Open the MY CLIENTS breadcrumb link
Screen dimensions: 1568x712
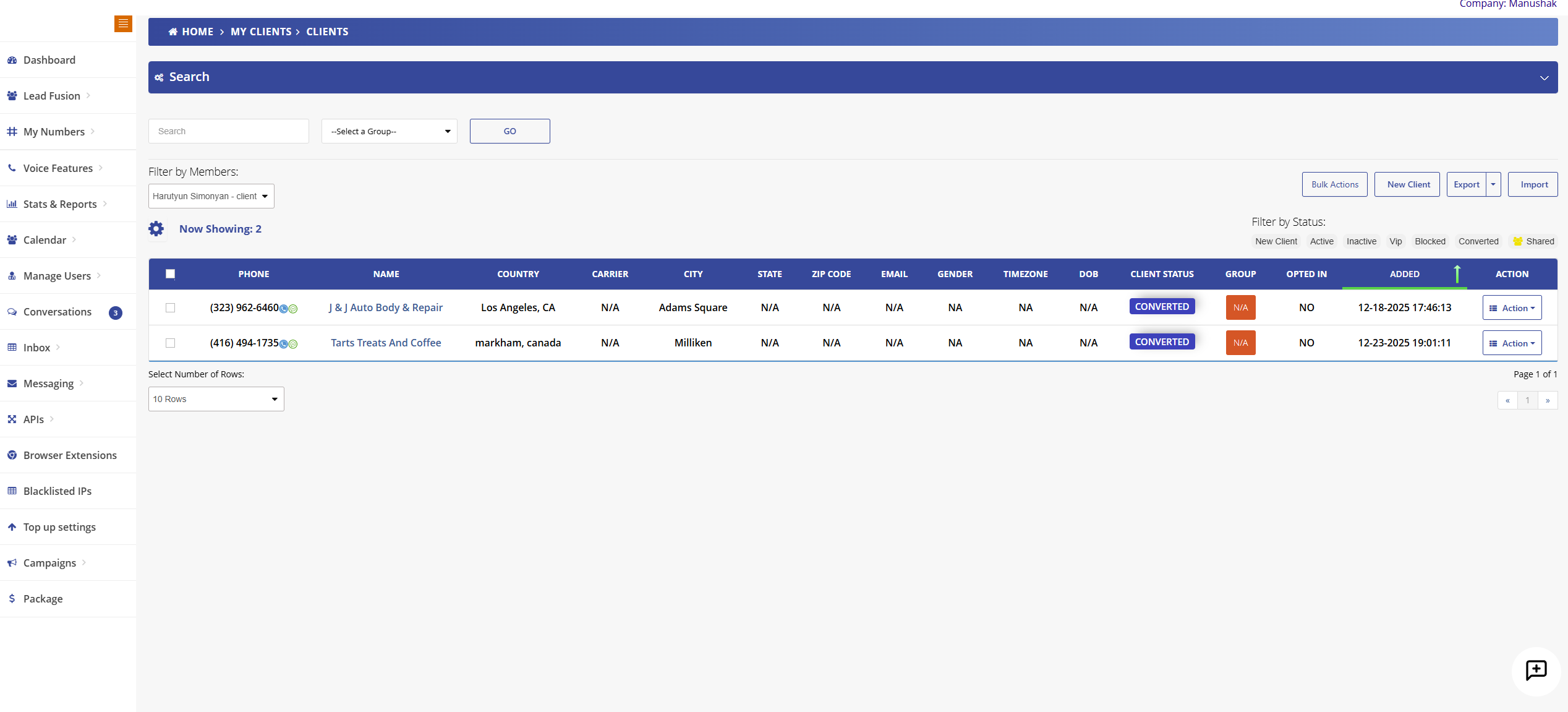(x=261, y=31)
